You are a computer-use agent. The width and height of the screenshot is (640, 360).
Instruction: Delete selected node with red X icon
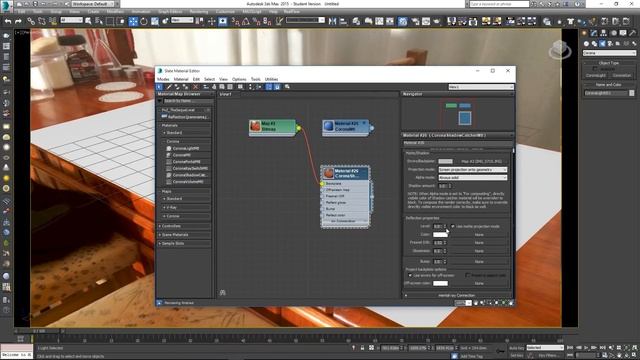tap(196, 87)
